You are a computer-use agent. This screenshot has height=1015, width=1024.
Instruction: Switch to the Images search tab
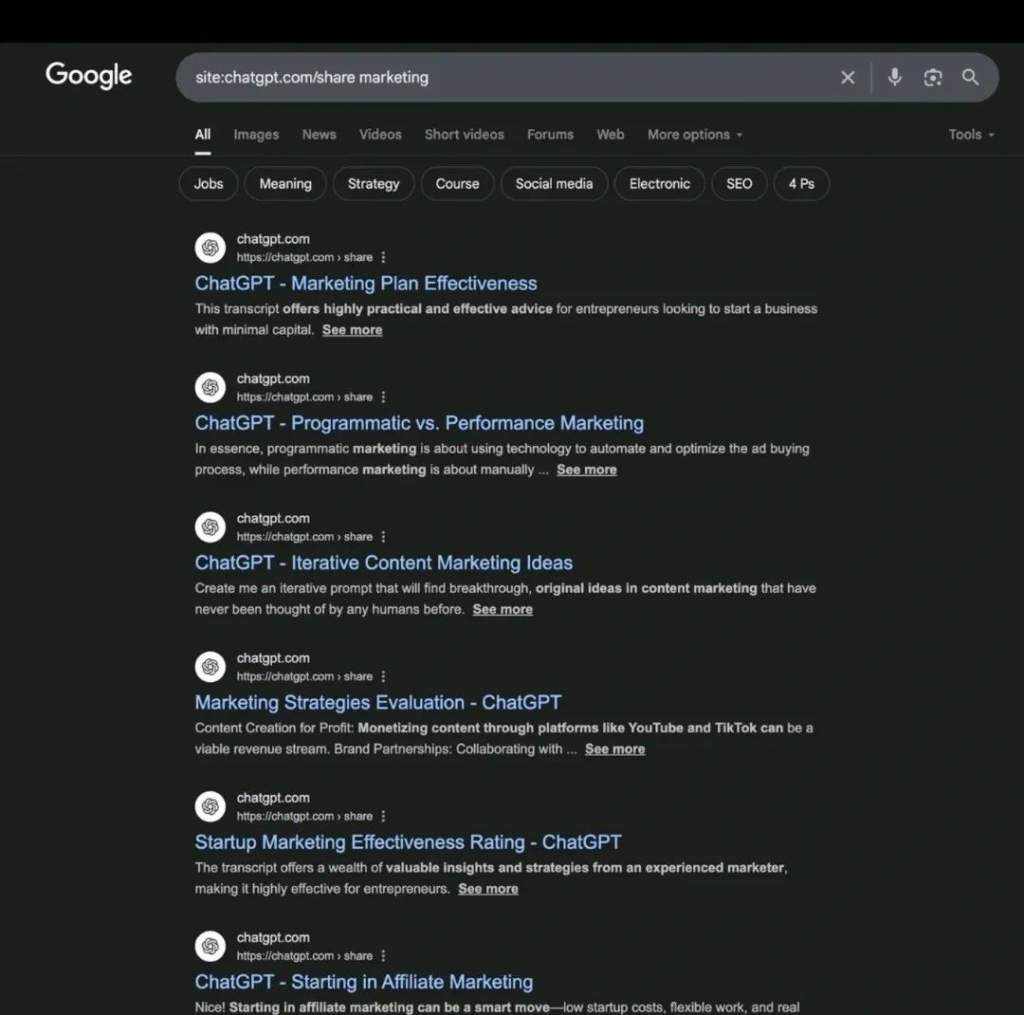[256, 134]
